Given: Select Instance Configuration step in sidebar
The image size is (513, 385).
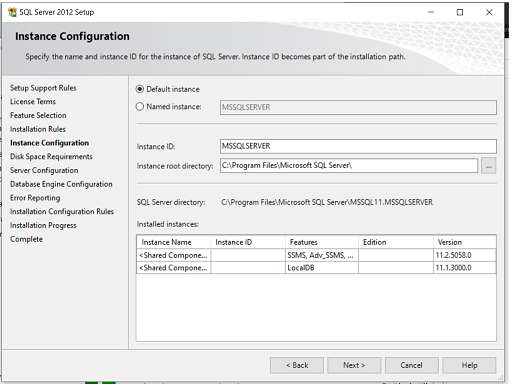Looking at the screenshot, I should click(49, 143).
